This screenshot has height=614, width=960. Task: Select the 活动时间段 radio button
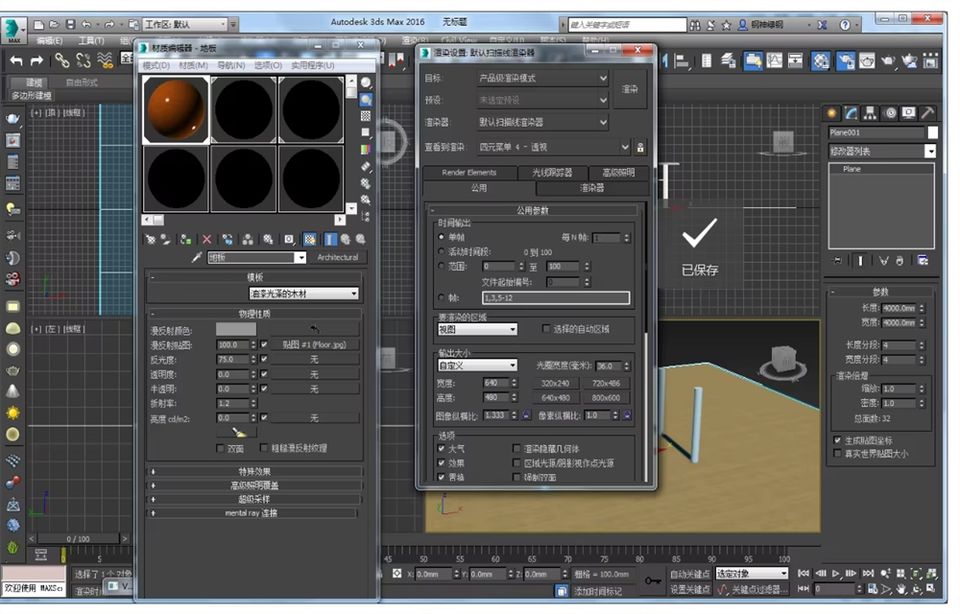click(x=442, y=252)
